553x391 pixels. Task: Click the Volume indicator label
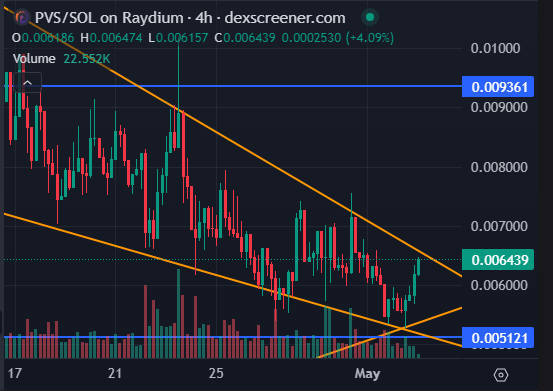(x=34, y=59)
